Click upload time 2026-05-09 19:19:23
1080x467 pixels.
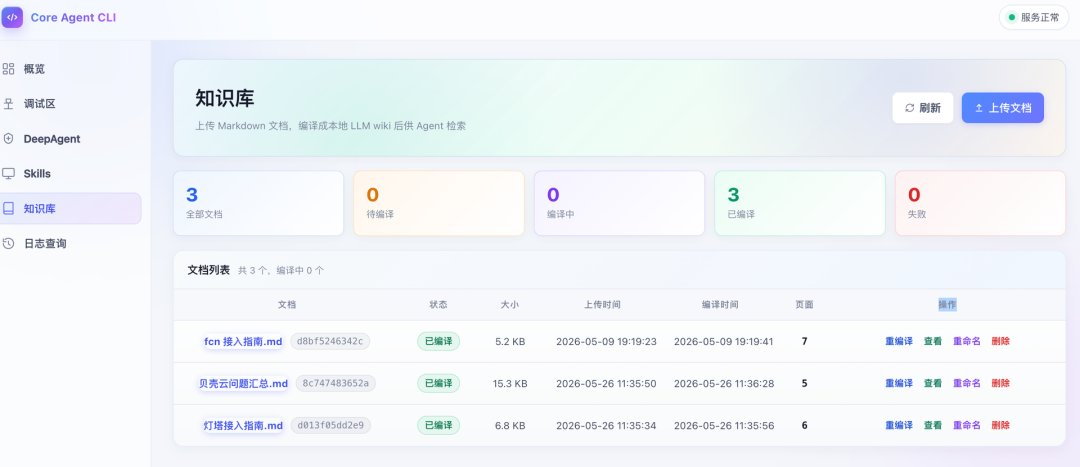pos(606,341)
